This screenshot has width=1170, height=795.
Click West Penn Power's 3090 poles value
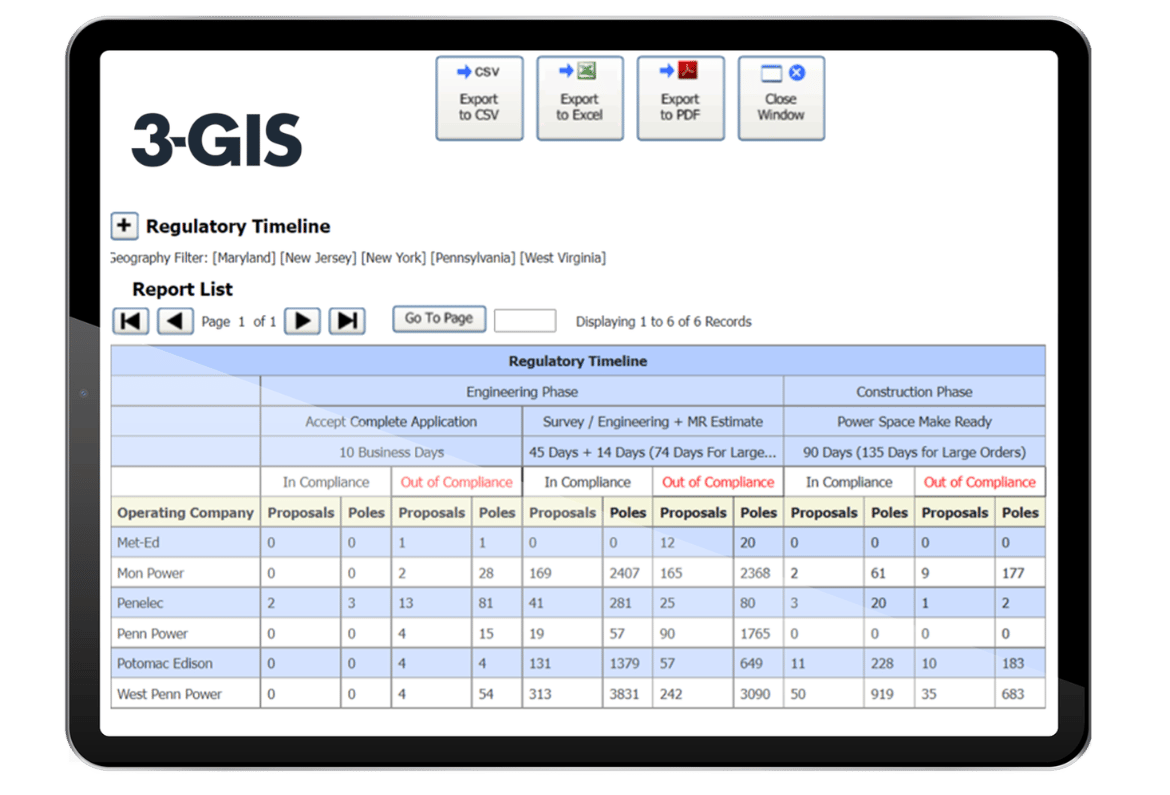pyautogui.click(x=754, y=694)
